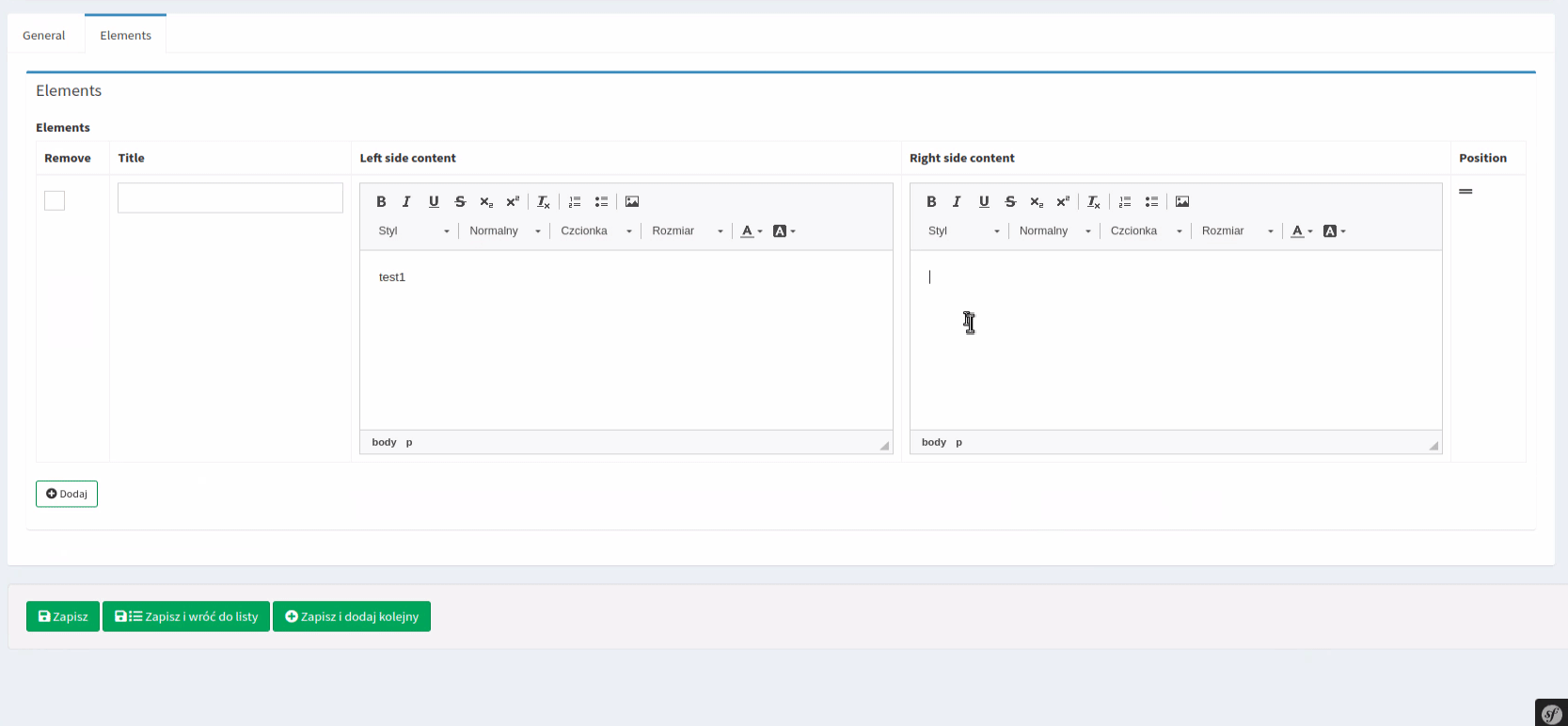Screen dimensions: 1568x726
Task: Open background color picker in the right editor
Action: [x=1334, y=230]
